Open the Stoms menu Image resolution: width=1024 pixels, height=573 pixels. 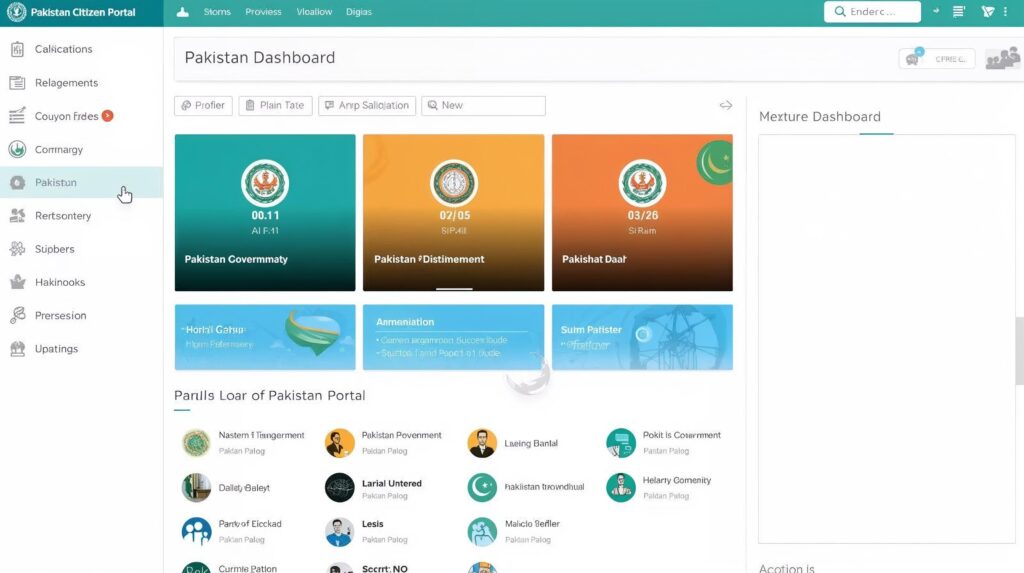coord(217,12)
